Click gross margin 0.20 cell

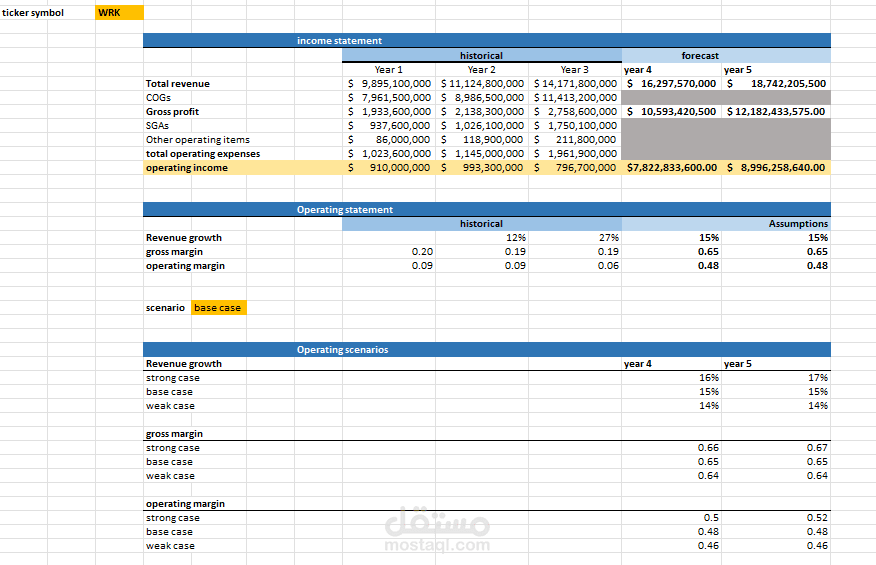click(389, 251)
